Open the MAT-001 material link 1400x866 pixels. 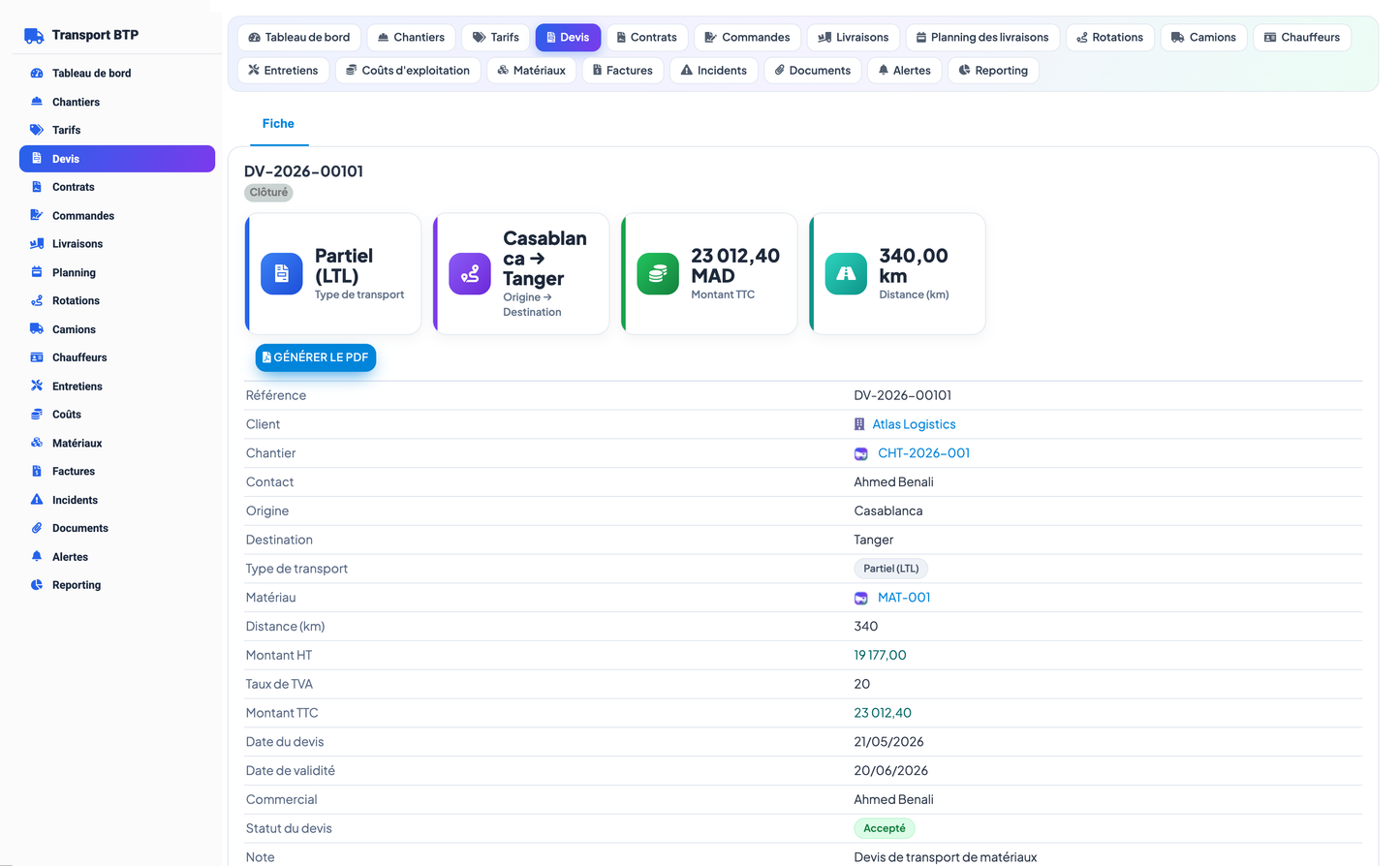point(904,598)
